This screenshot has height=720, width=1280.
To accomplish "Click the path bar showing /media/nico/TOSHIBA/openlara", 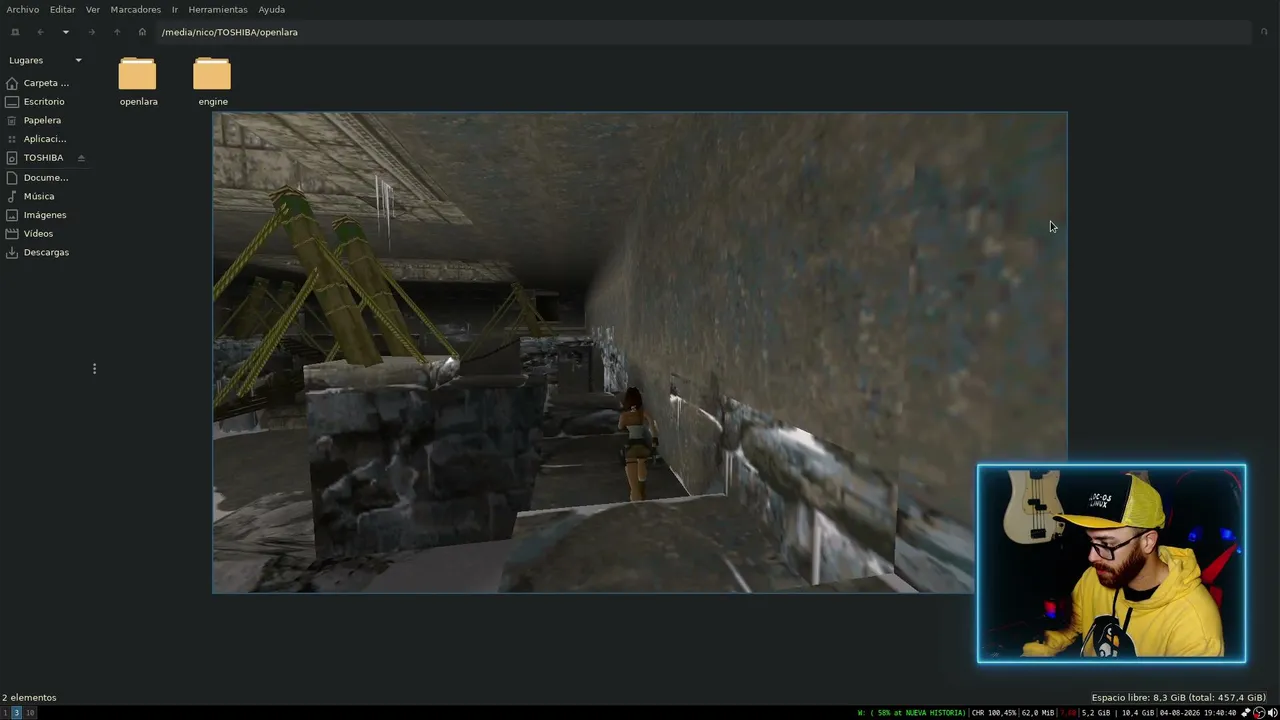I will [703, 32].
